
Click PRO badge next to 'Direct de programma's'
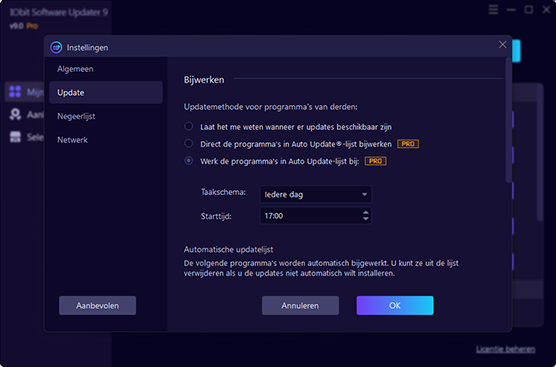click(x=408, y=144)
